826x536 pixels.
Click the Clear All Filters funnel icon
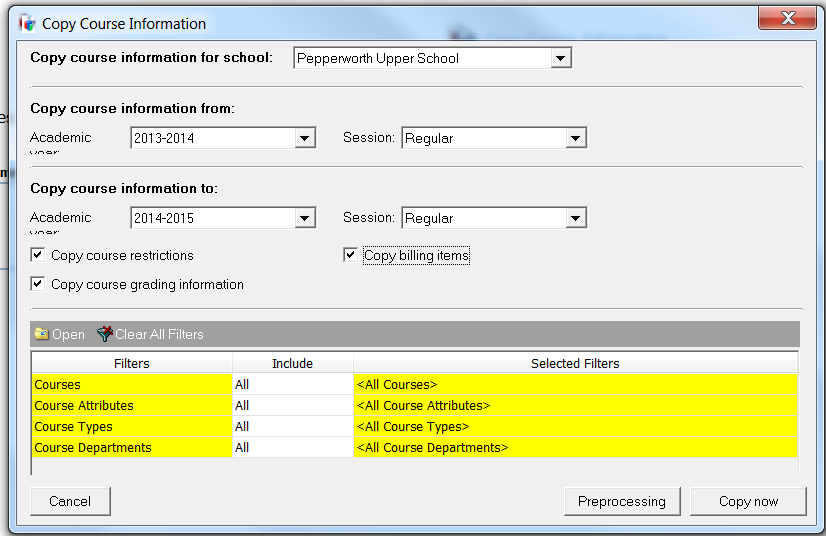(105, 334)
